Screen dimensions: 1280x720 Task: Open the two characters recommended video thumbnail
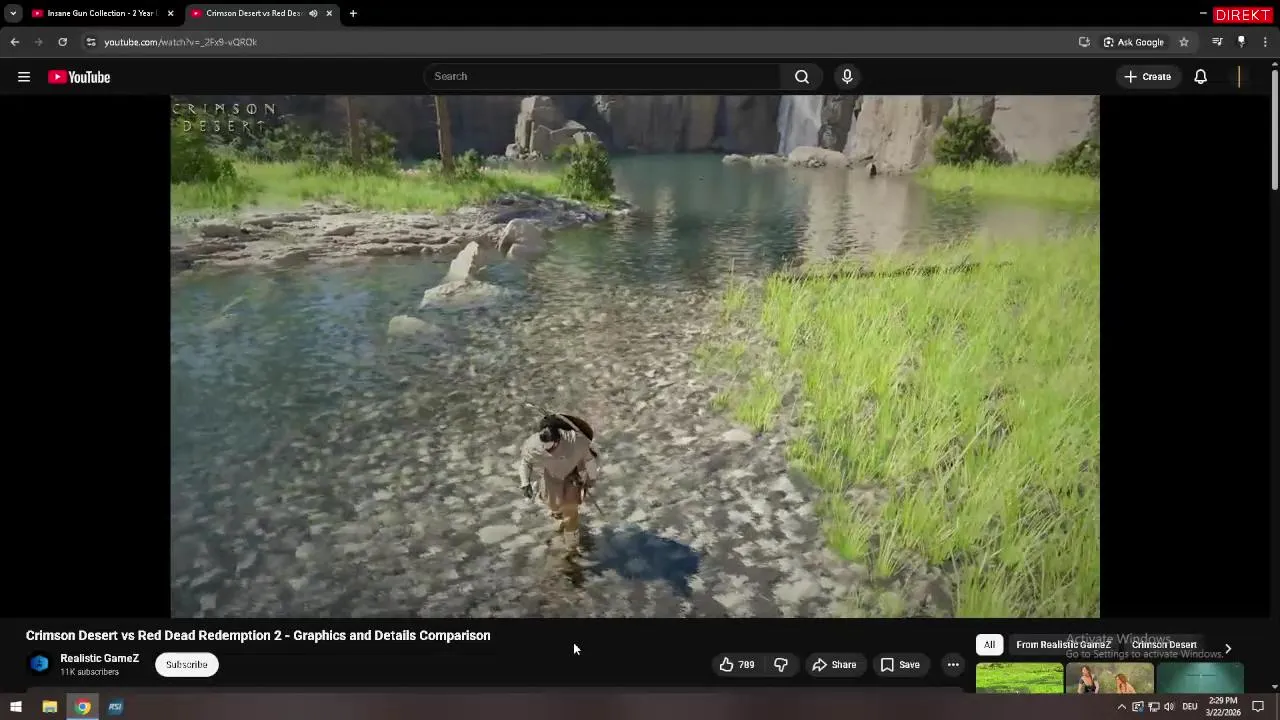pyautogui.click(x=1109, y=677)
